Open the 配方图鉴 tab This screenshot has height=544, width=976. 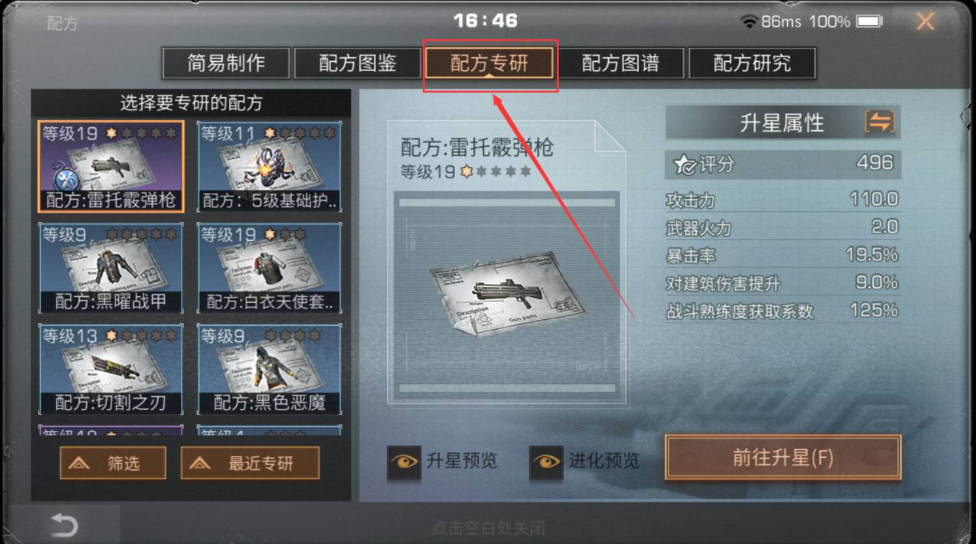coord(357,63)
